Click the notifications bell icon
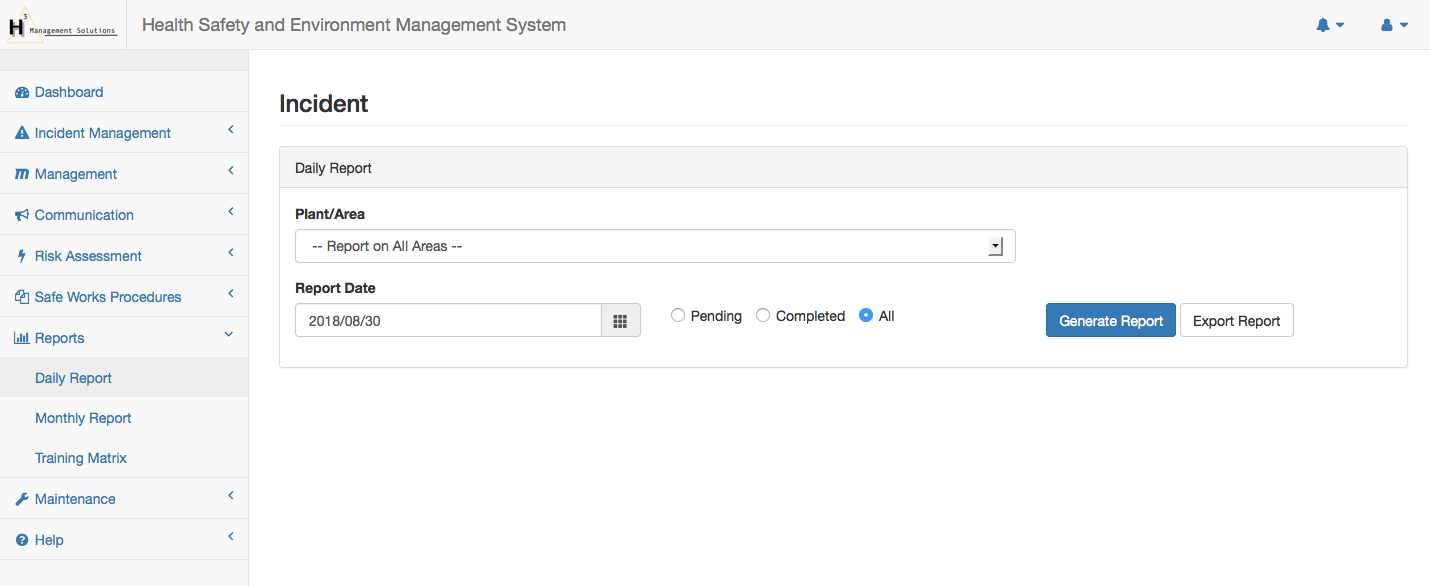 [x=1323, y=25]
